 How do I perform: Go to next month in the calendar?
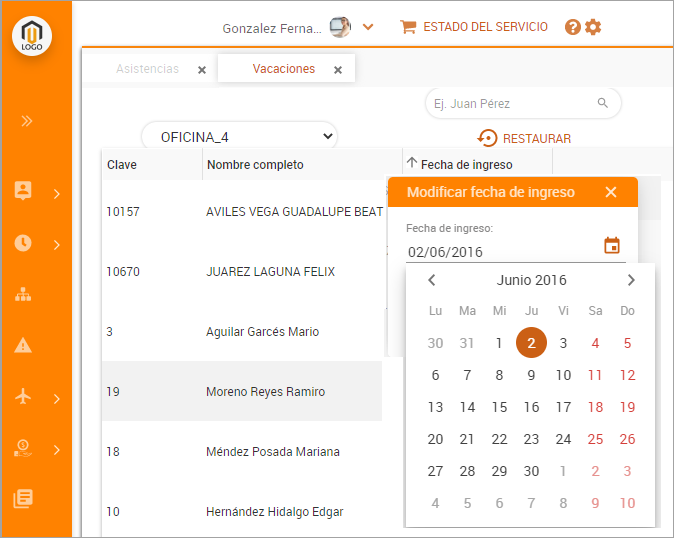click(x=631, y=280)
